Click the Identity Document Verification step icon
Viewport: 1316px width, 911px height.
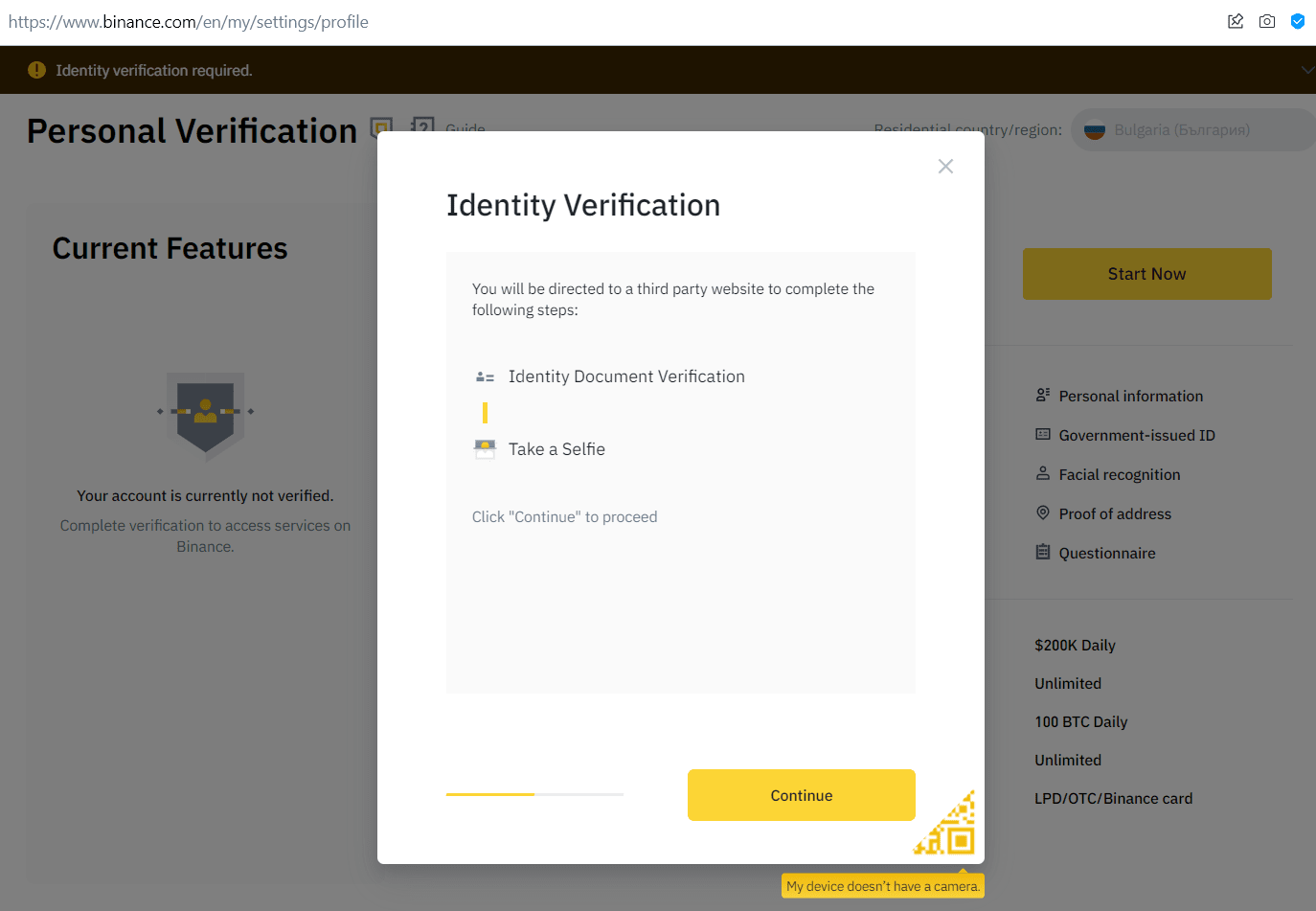[x=485, y=377]
